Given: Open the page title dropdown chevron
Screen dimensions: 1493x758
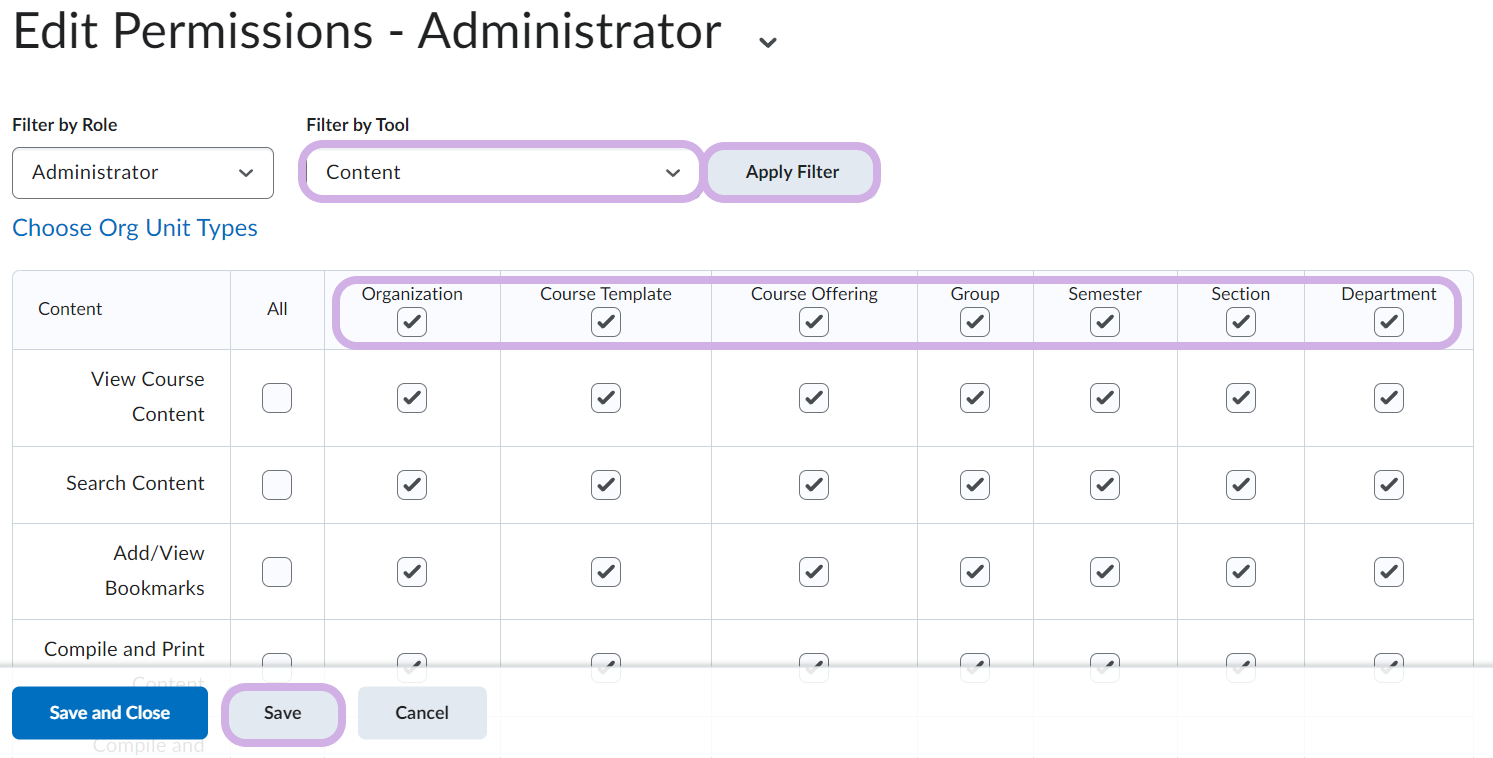Looking at the screenshot, I should [767, 42].
